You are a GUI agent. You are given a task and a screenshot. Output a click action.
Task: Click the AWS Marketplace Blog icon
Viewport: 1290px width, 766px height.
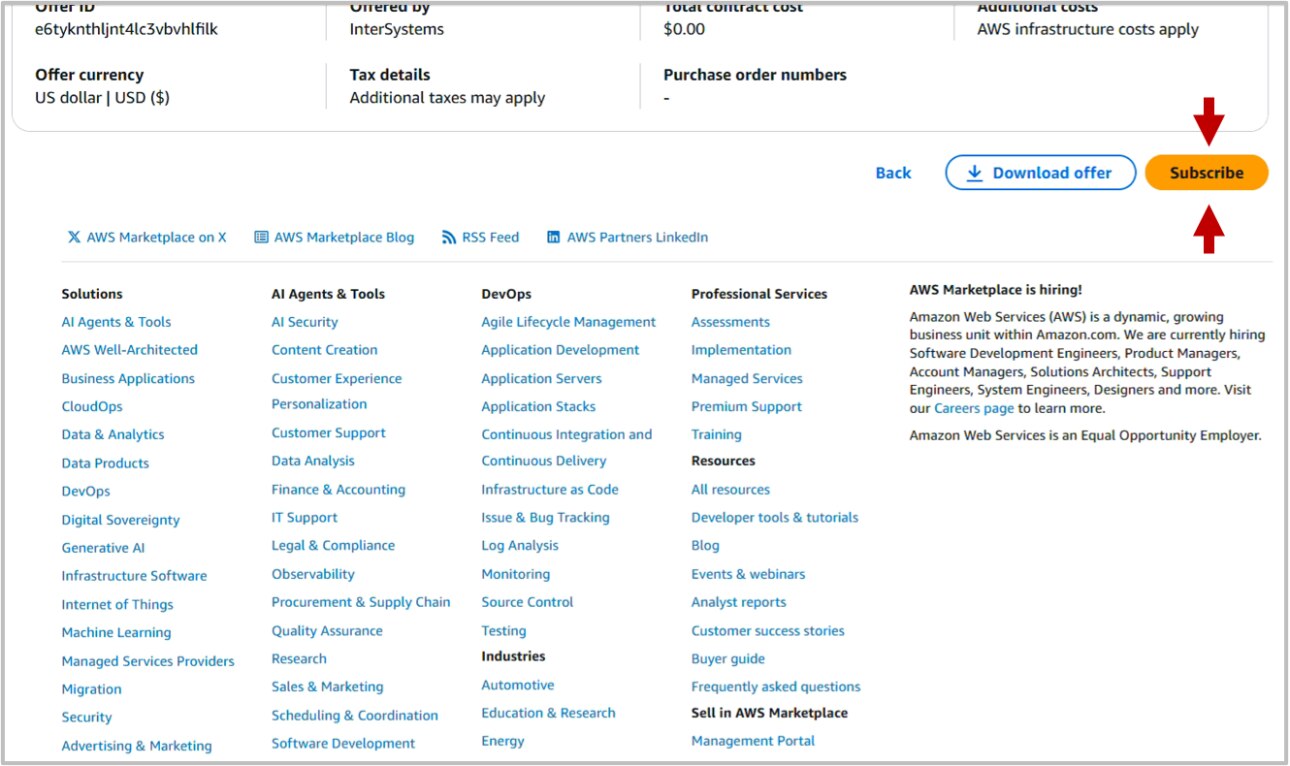click(260, 236)
